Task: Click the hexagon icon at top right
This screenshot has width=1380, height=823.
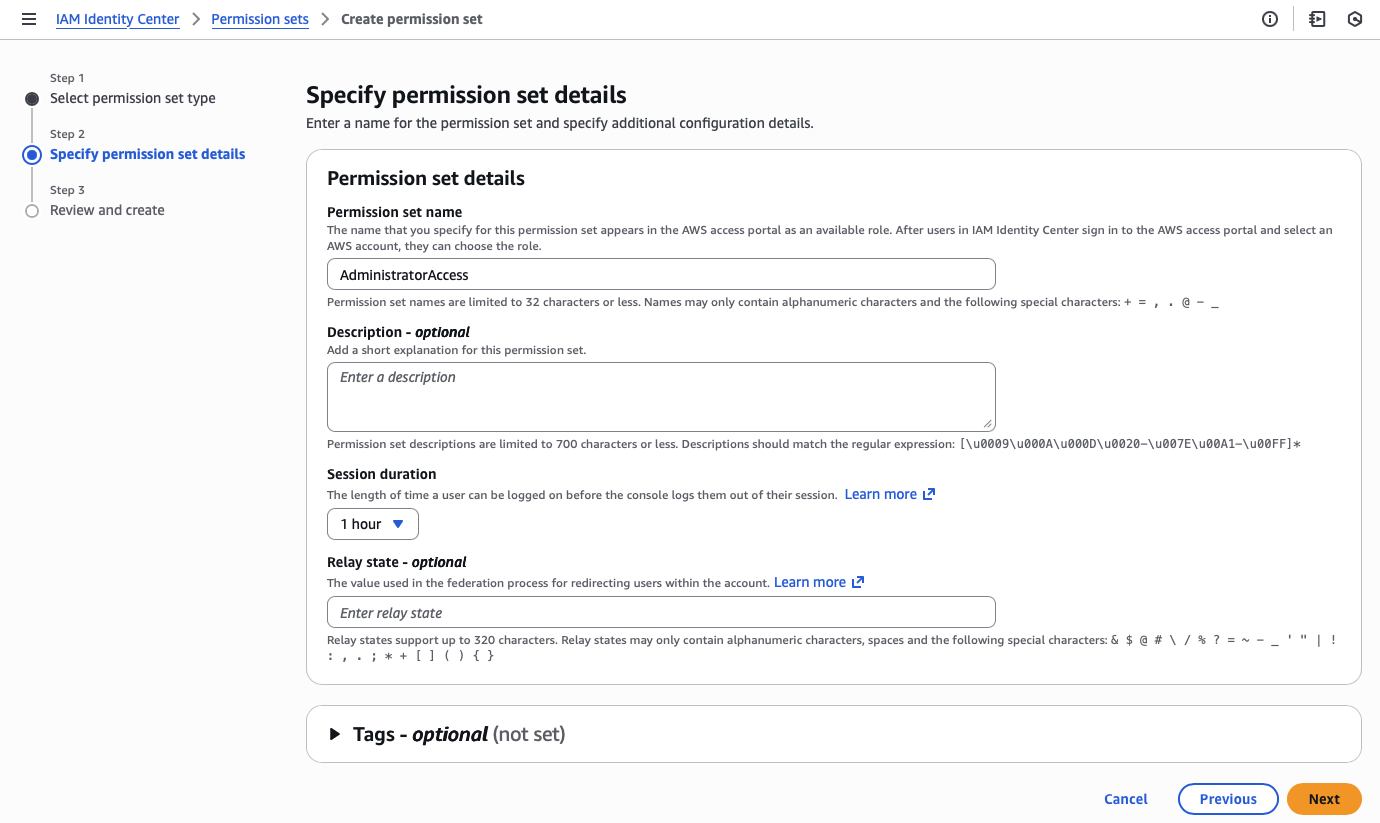Action: [x=1355, y=18]
